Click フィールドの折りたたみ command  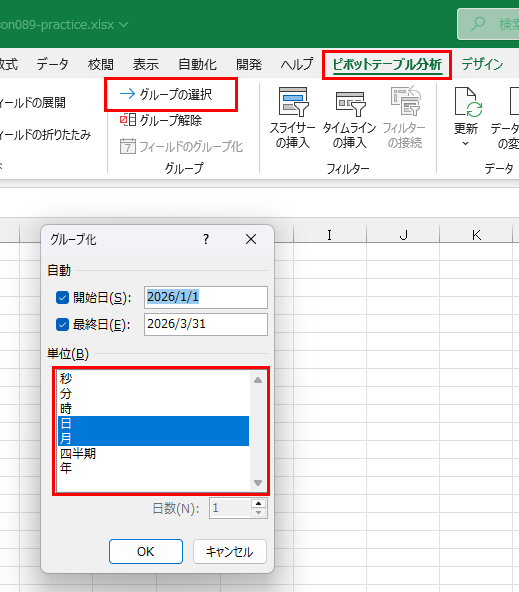45,134
